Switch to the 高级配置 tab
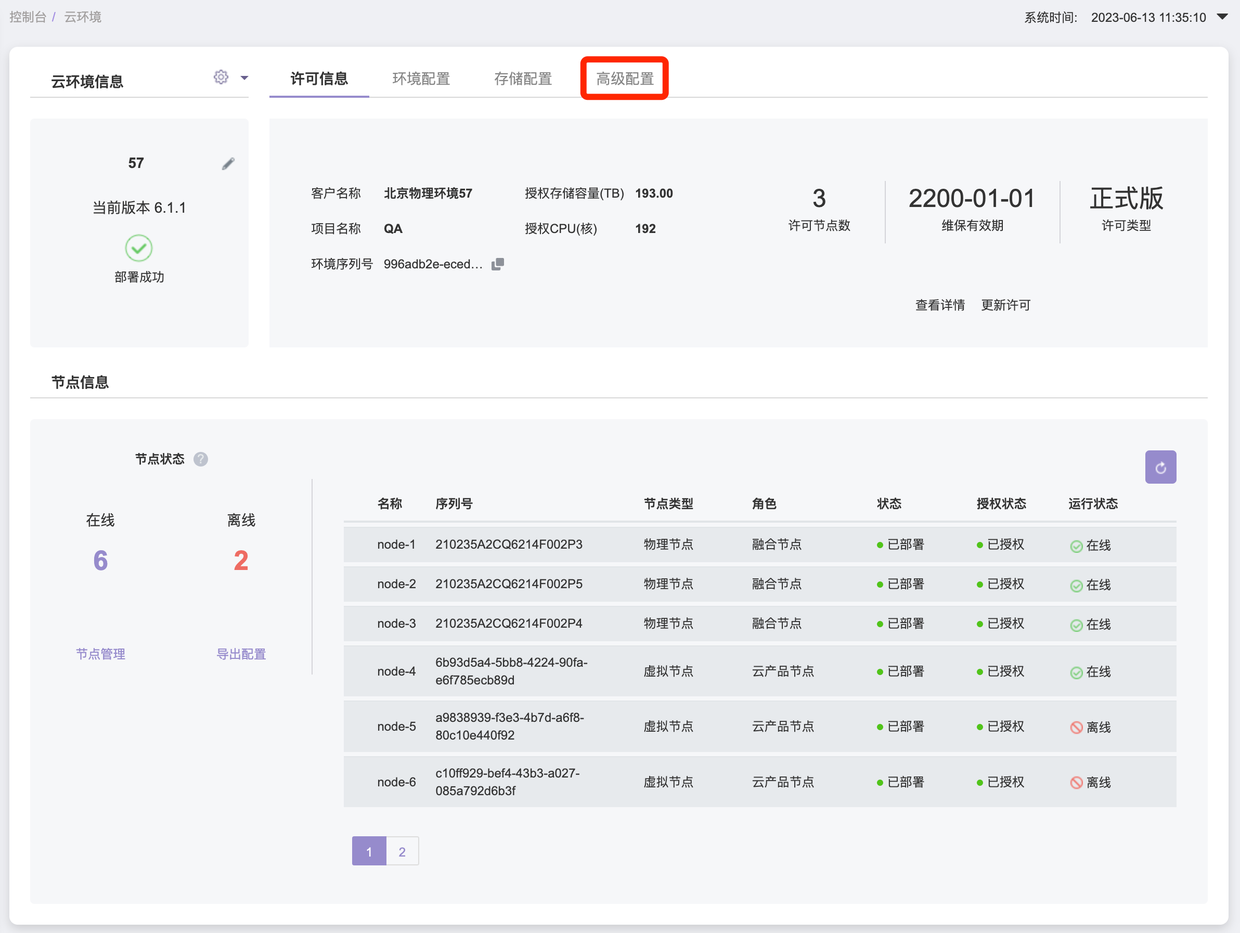Image resolution: width=1240 pixels, height=933 pixels. pyautogui.click(x=625, y=79)
